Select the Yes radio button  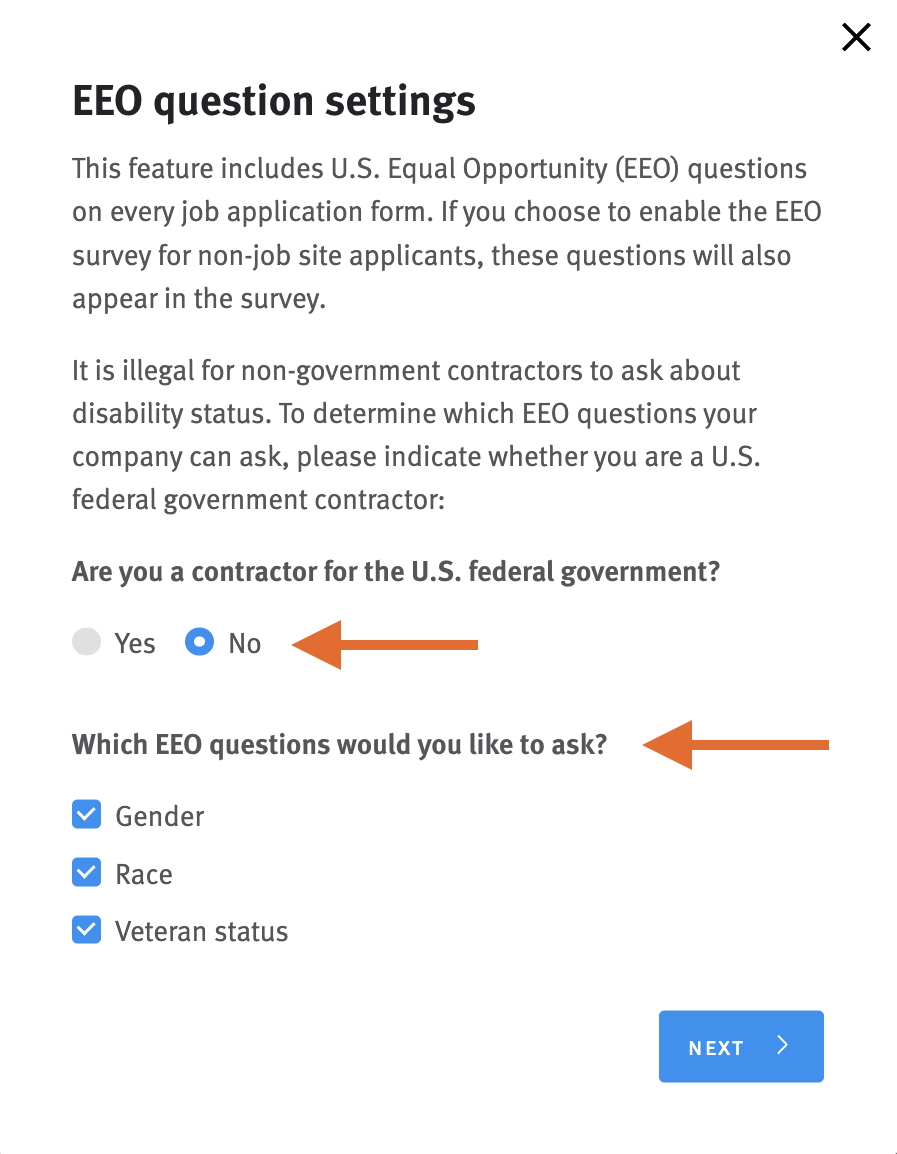point(87,642)
